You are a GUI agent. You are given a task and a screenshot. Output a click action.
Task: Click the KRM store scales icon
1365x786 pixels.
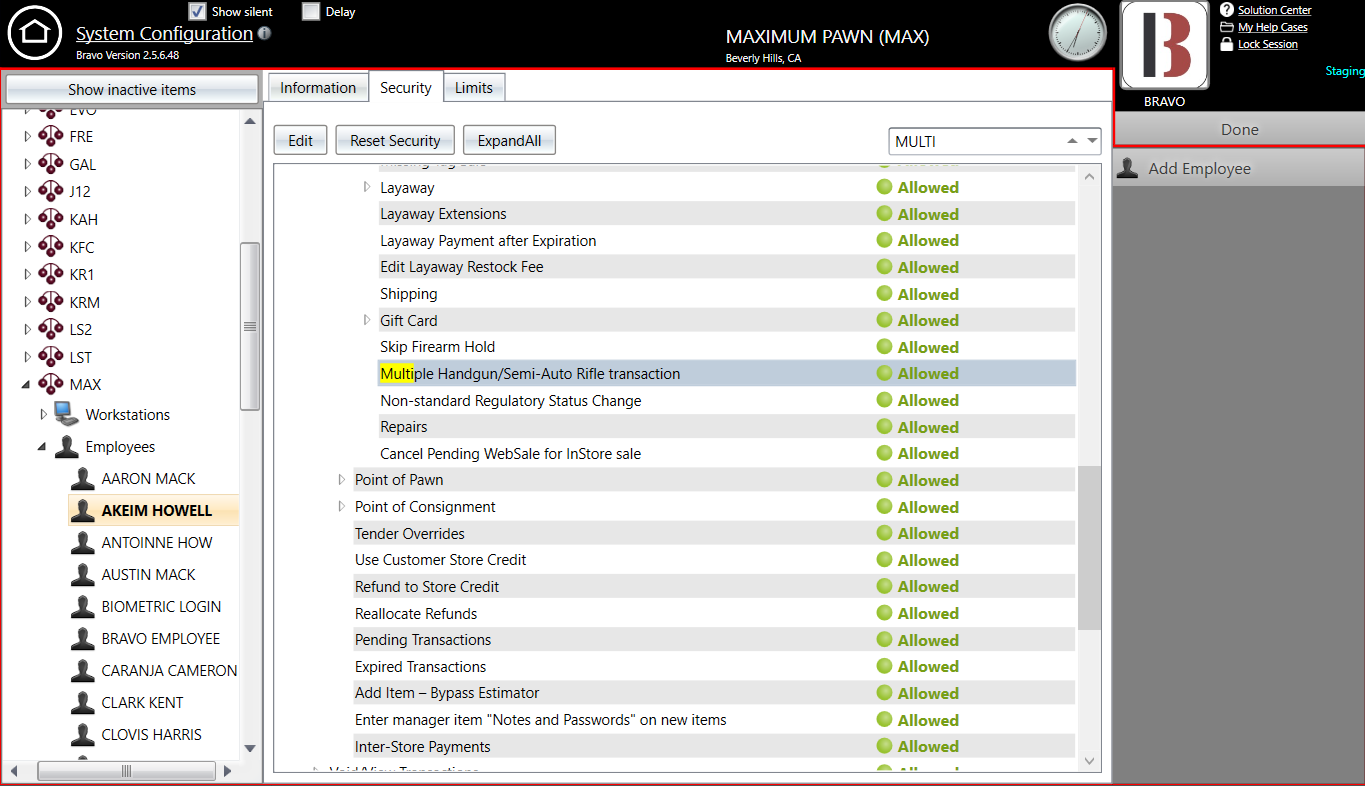coord(51,302)
